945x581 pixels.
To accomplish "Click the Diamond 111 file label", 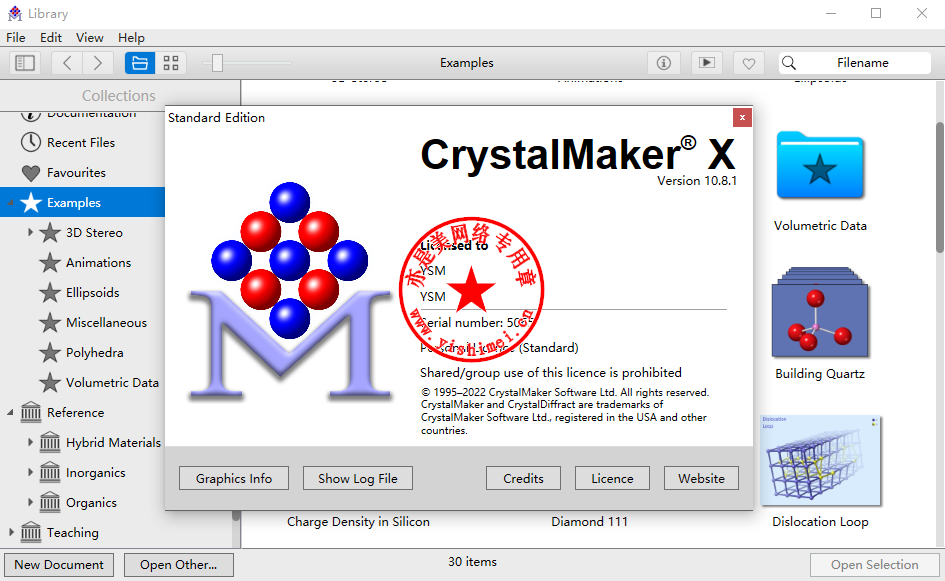I will (x=589, y=521).
